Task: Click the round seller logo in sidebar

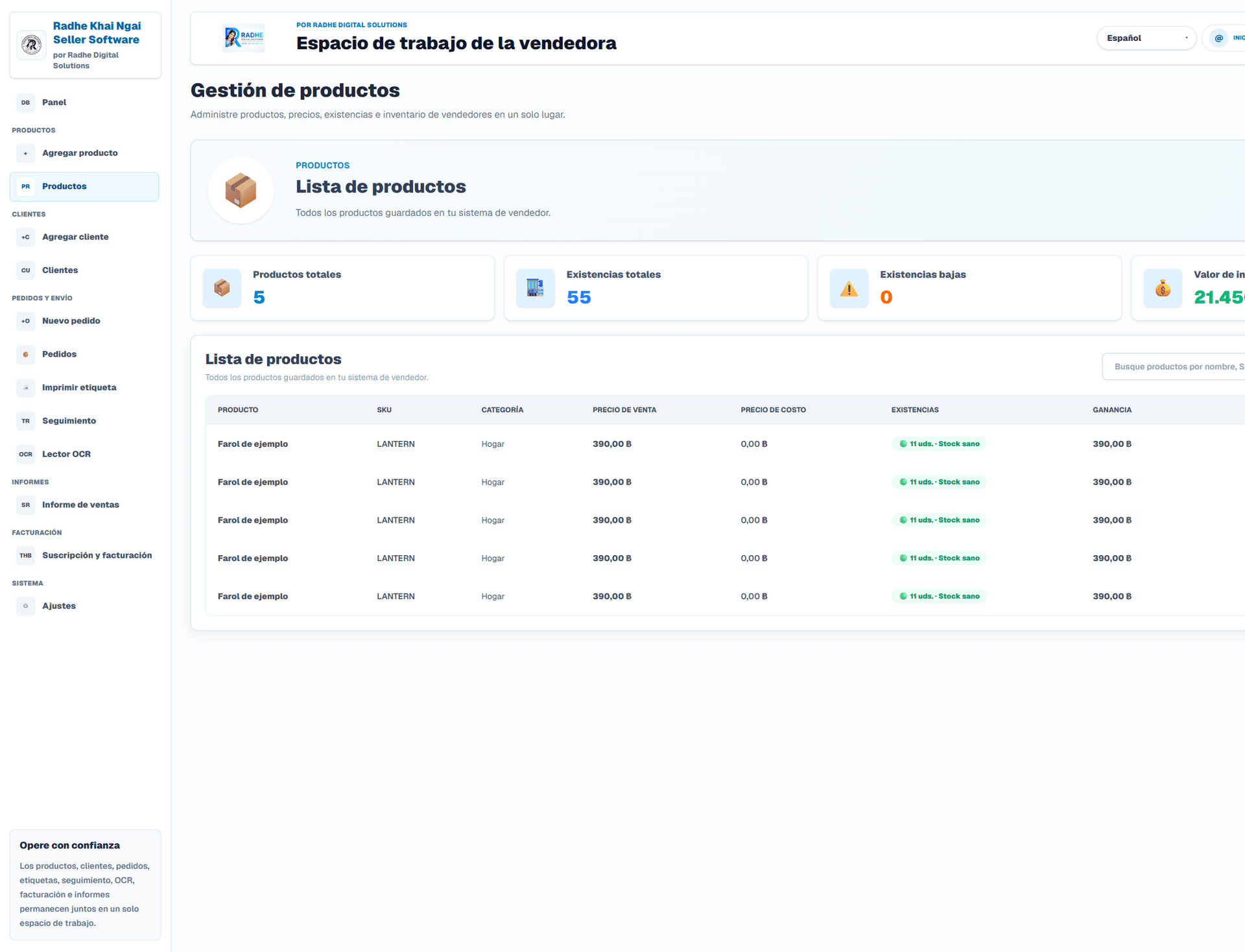Action: pos(31,45)
